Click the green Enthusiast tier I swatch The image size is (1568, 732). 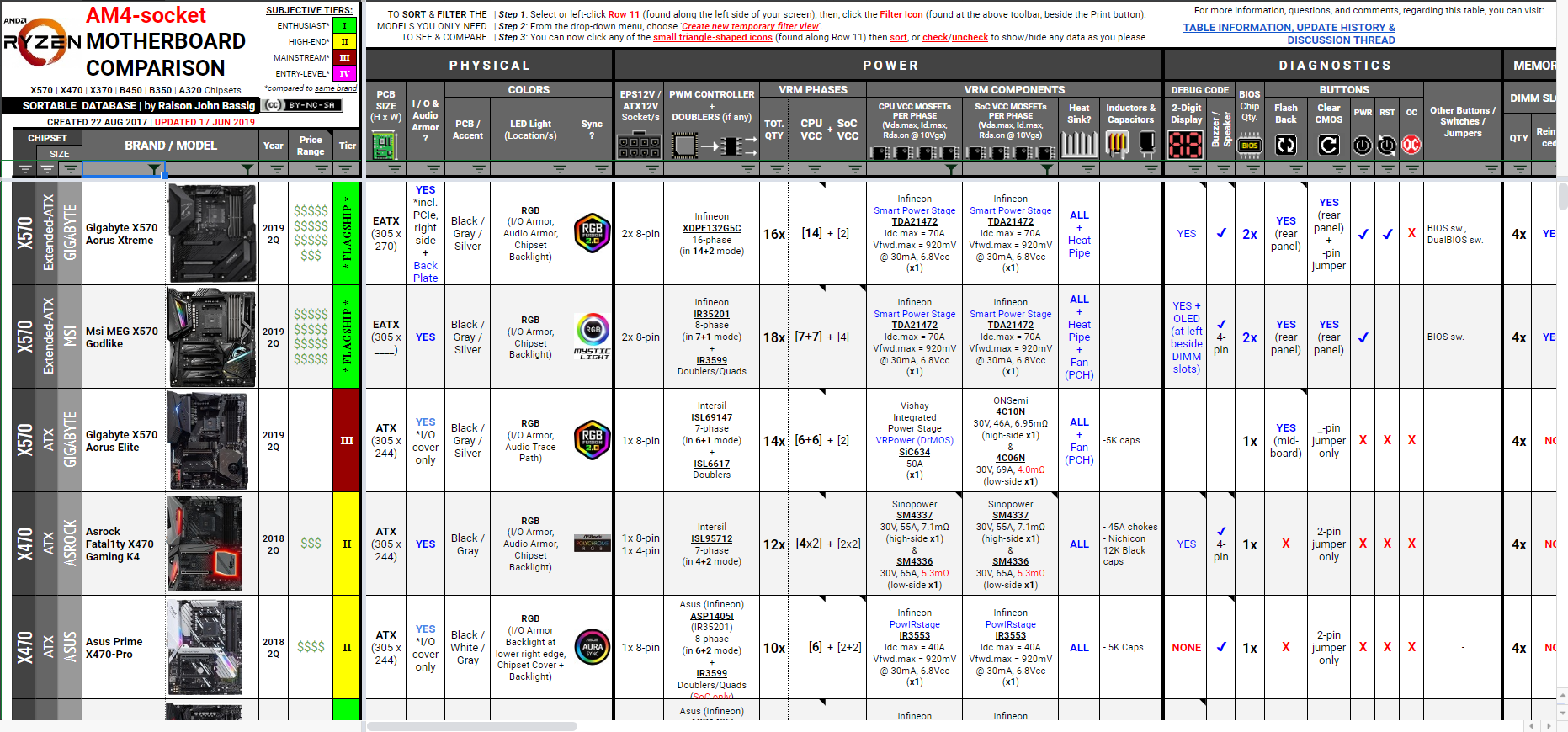click(344, 26)
